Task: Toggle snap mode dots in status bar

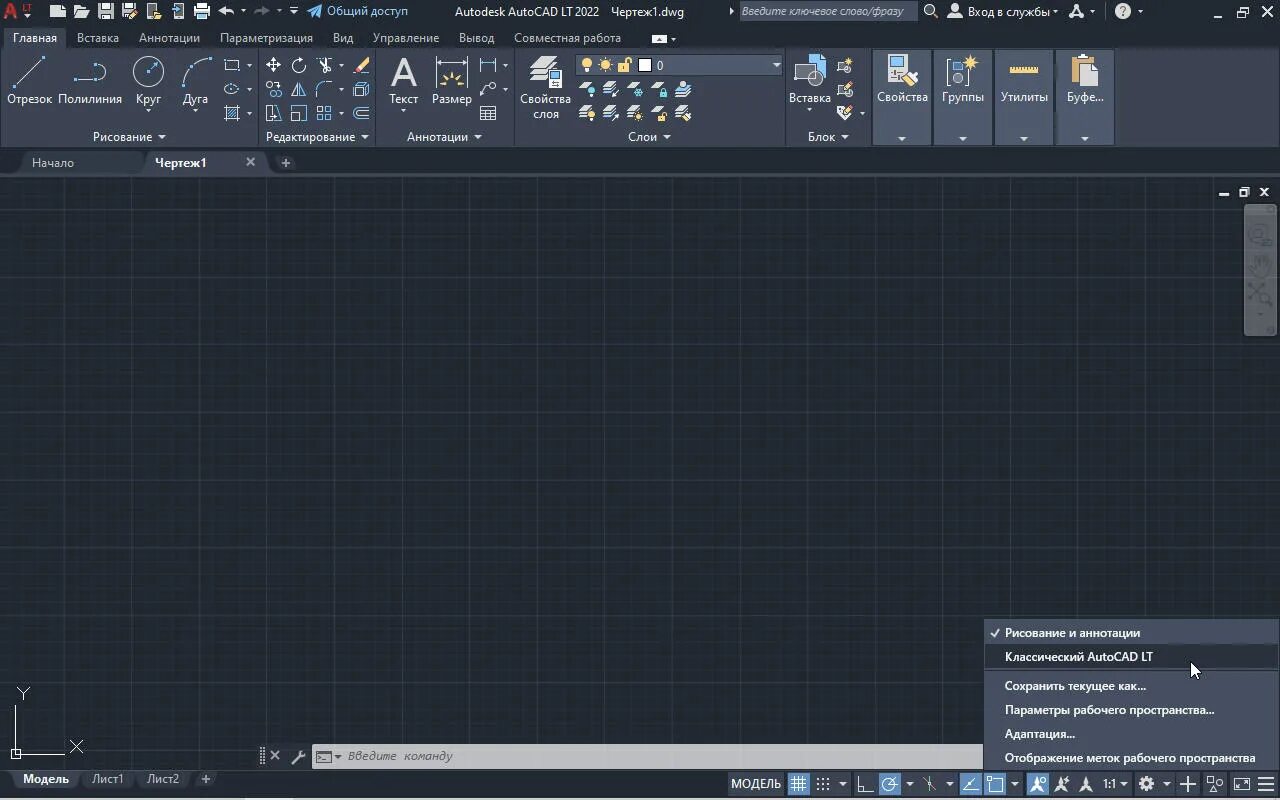Action: 823,784
